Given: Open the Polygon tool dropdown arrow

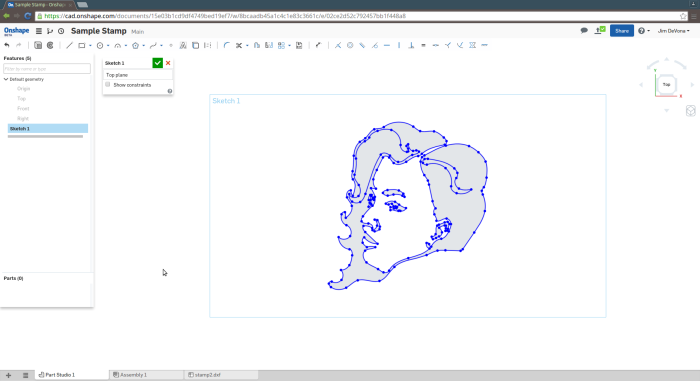Looking at the screenshot, I should (x=143, y=46).
